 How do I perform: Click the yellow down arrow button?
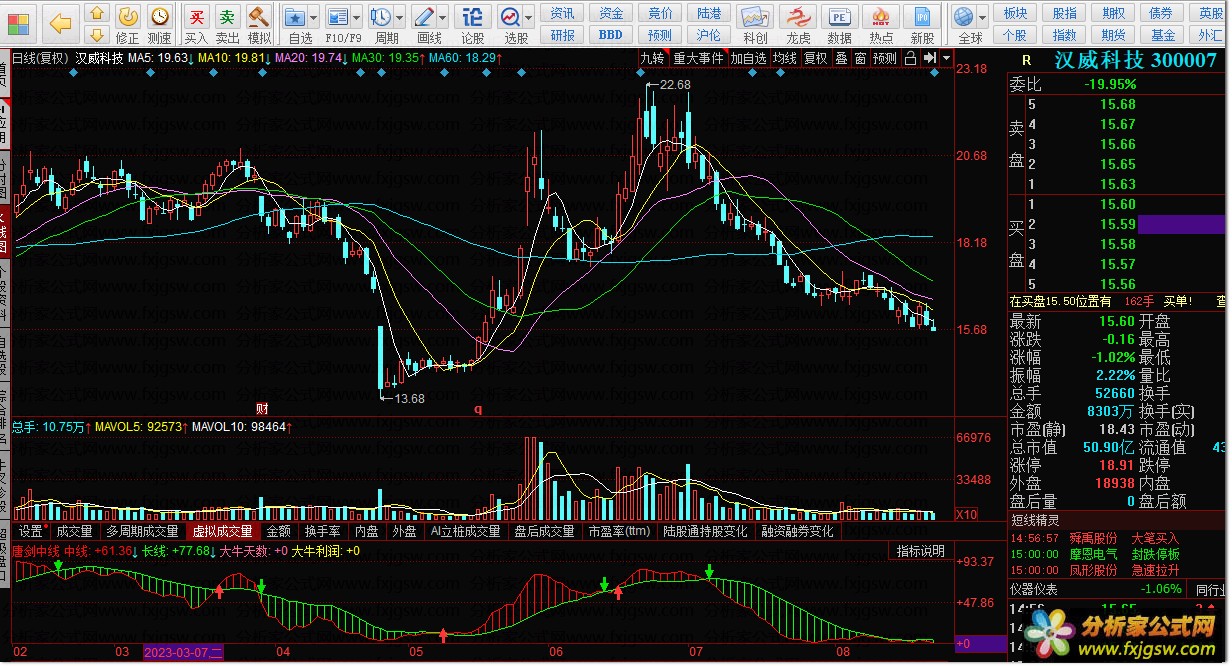coord(97,37)
